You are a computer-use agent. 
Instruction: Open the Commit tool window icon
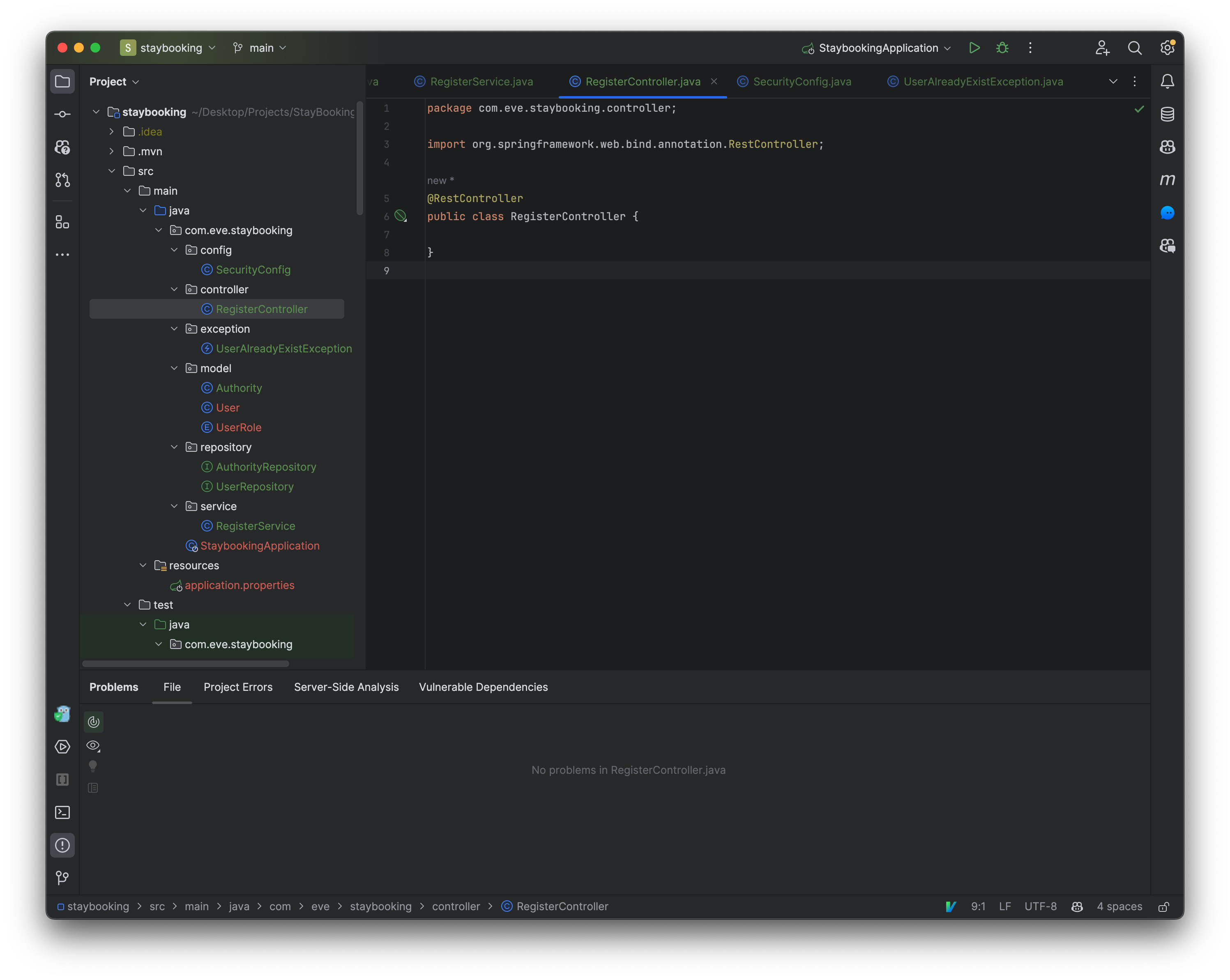click(62, 114)
